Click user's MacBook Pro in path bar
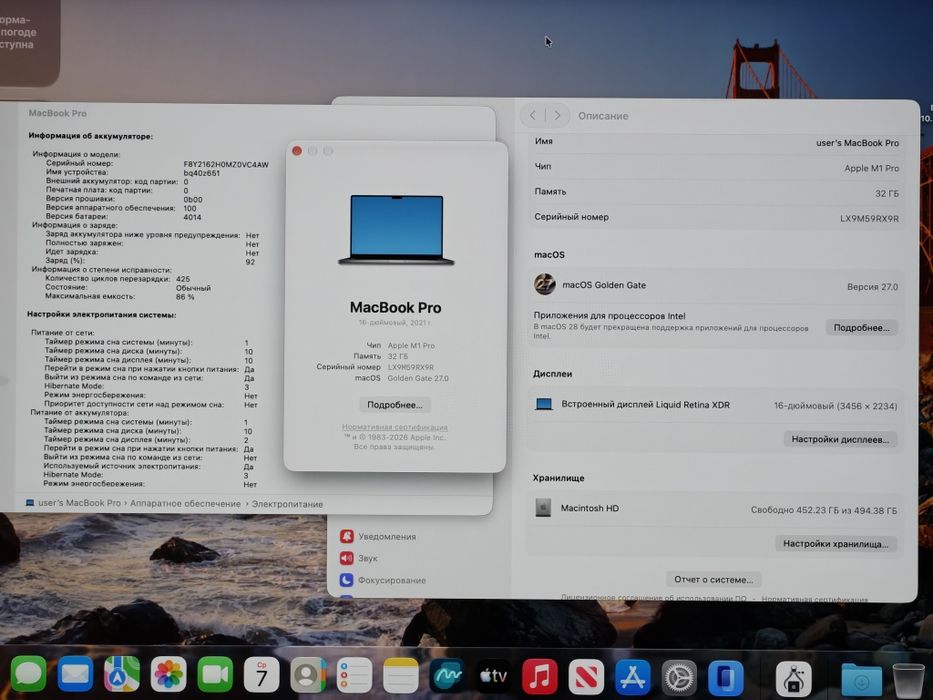The width and height of the screenshot is (933, 700). (79, 503)
